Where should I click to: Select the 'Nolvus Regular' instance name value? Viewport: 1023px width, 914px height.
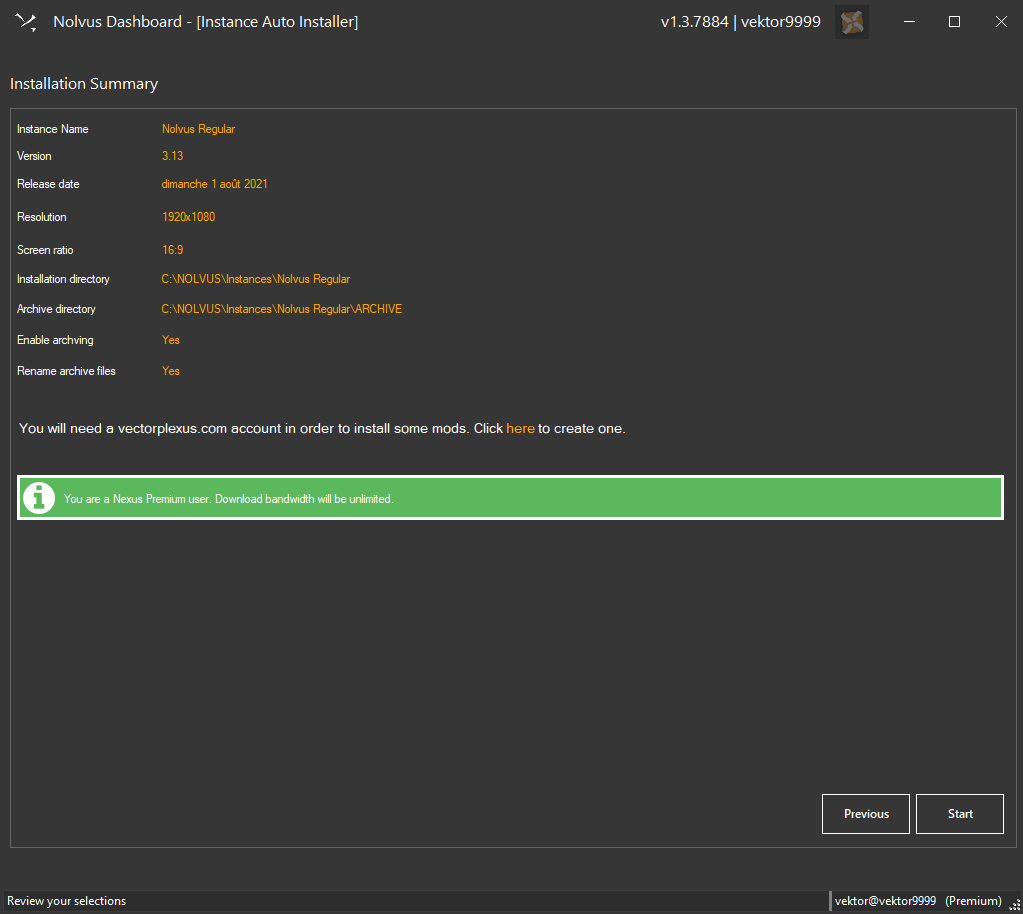click(x=198, y=129)
